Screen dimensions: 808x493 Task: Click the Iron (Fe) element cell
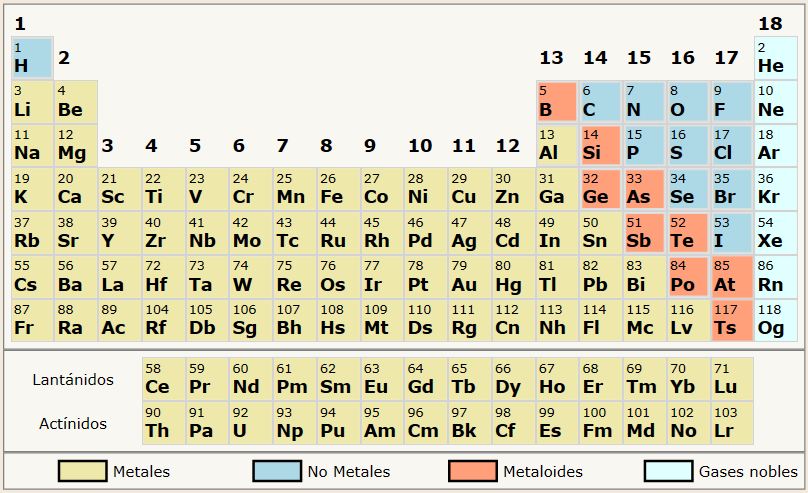pyautogui.click(x=339, y=189)
